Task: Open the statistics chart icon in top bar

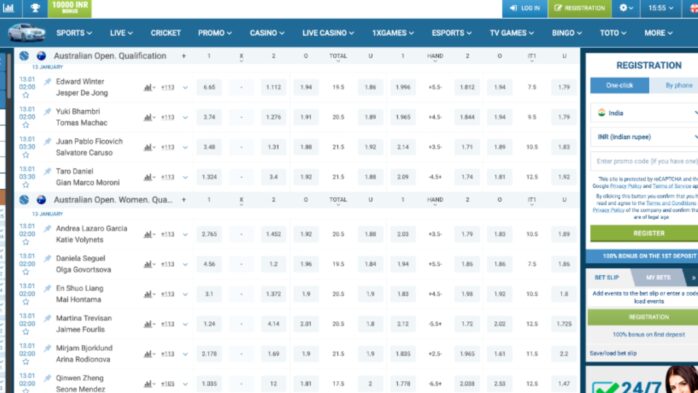Action: click(x=8, y=8)
